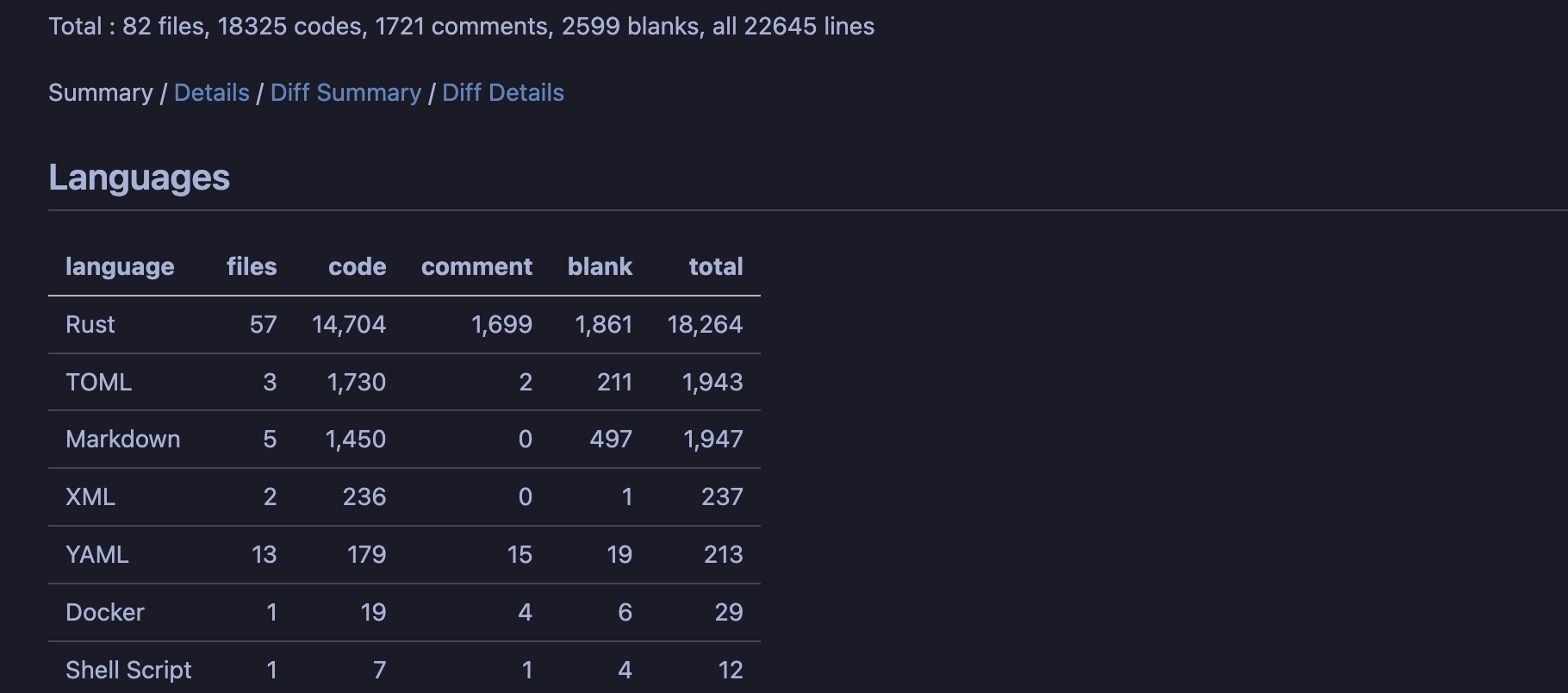The image size is (1568, 693).
Task: Select the TOML row label
Action: 98,383
